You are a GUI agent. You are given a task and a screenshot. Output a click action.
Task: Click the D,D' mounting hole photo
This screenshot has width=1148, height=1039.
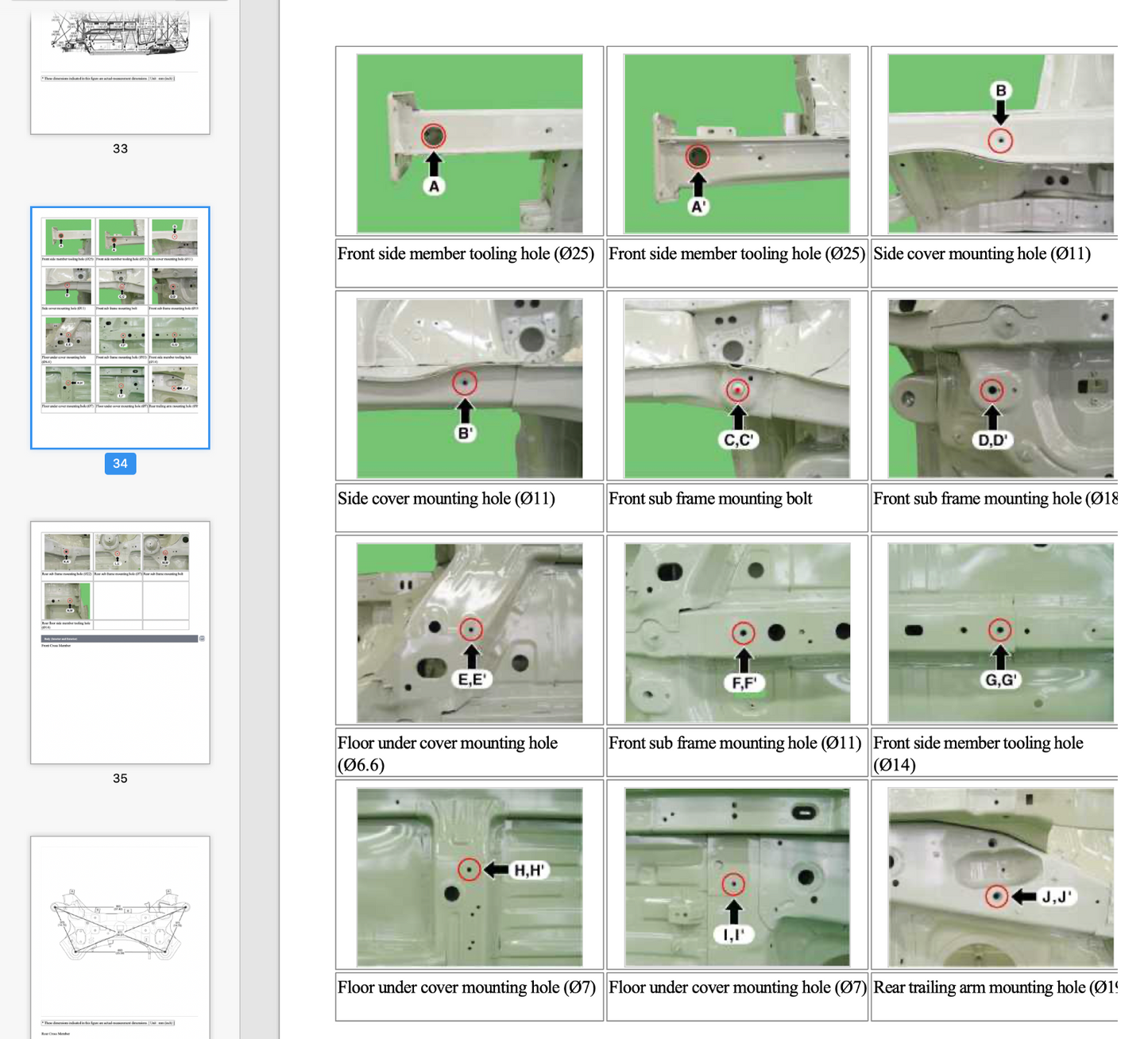pyautogui.click(x=1000, y=388)
